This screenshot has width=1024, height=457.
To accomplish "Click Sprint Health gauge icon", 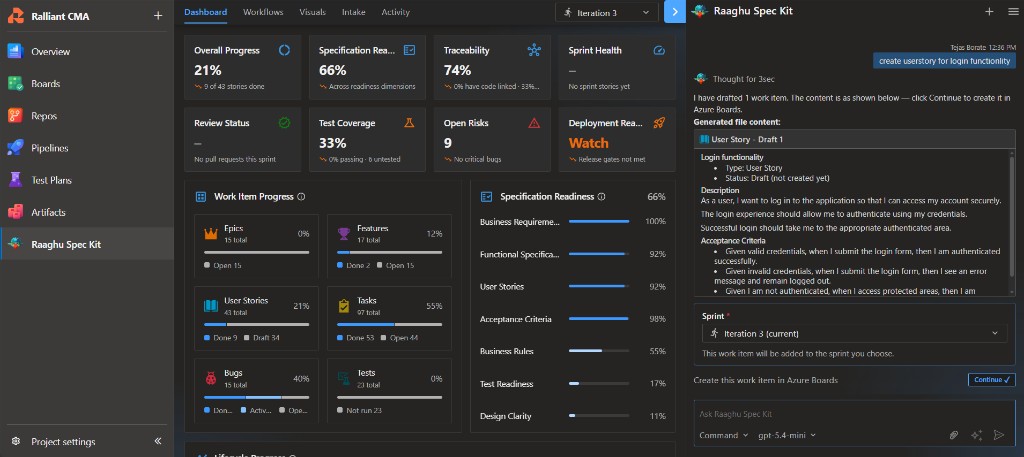I will pyautogui.click(x=658, y=50).
